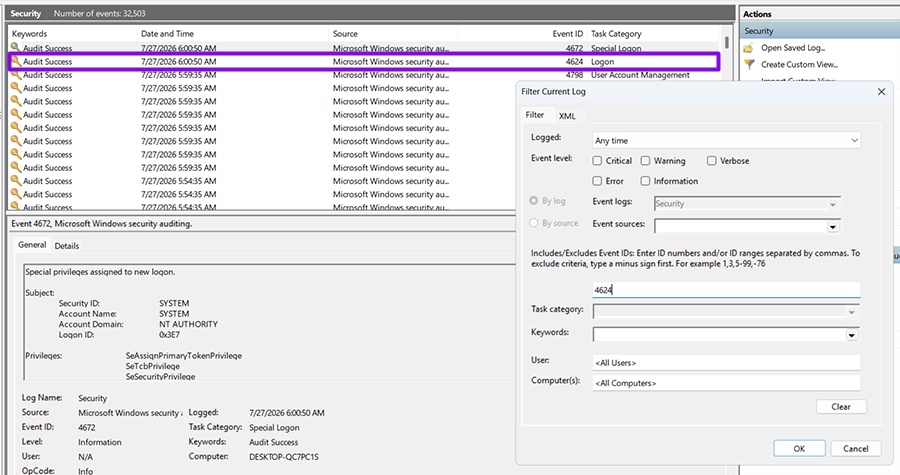Check the Critical event level box
The width and height of the screenshot is (900, 475).
tap(597, 161)
